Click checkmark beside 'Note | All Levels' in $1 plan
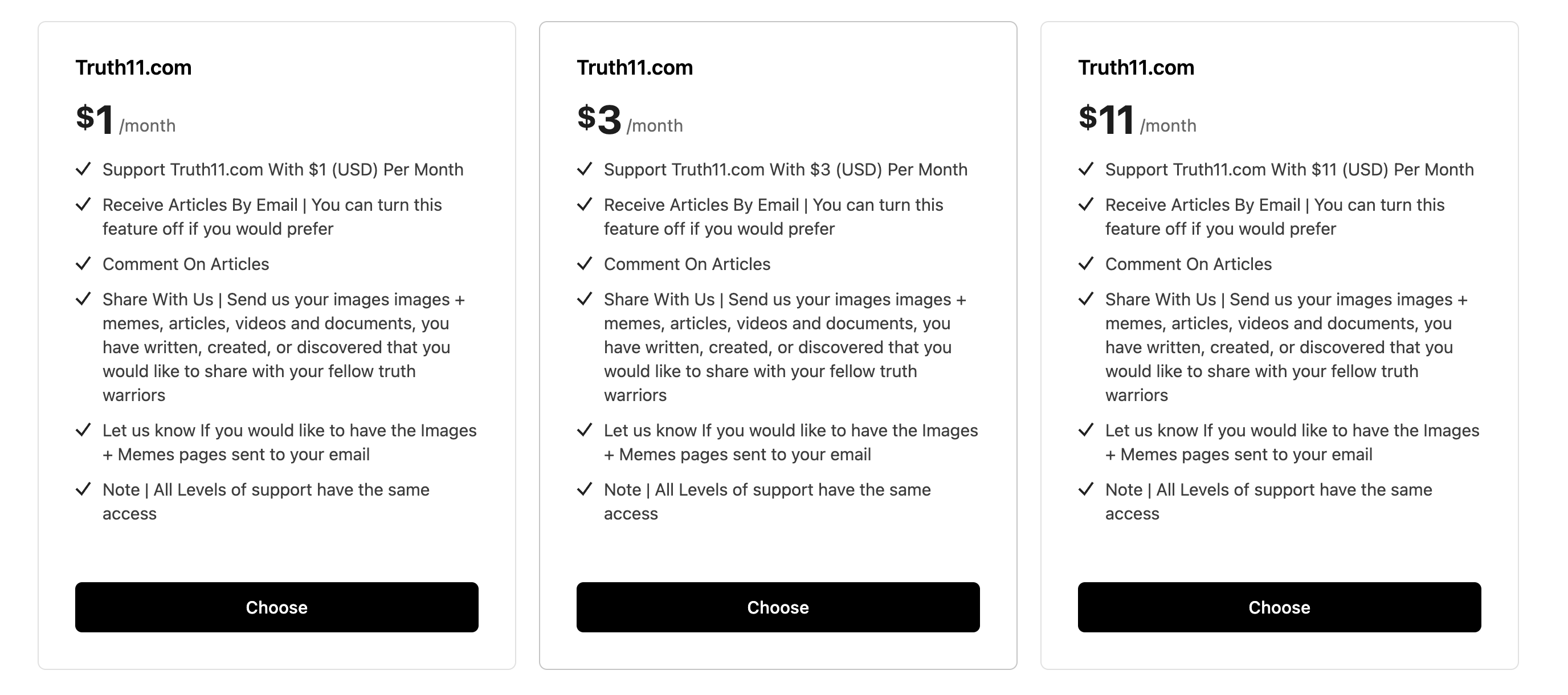The image size is (1568, 695). pyautogui.click(x=83, y=489)
